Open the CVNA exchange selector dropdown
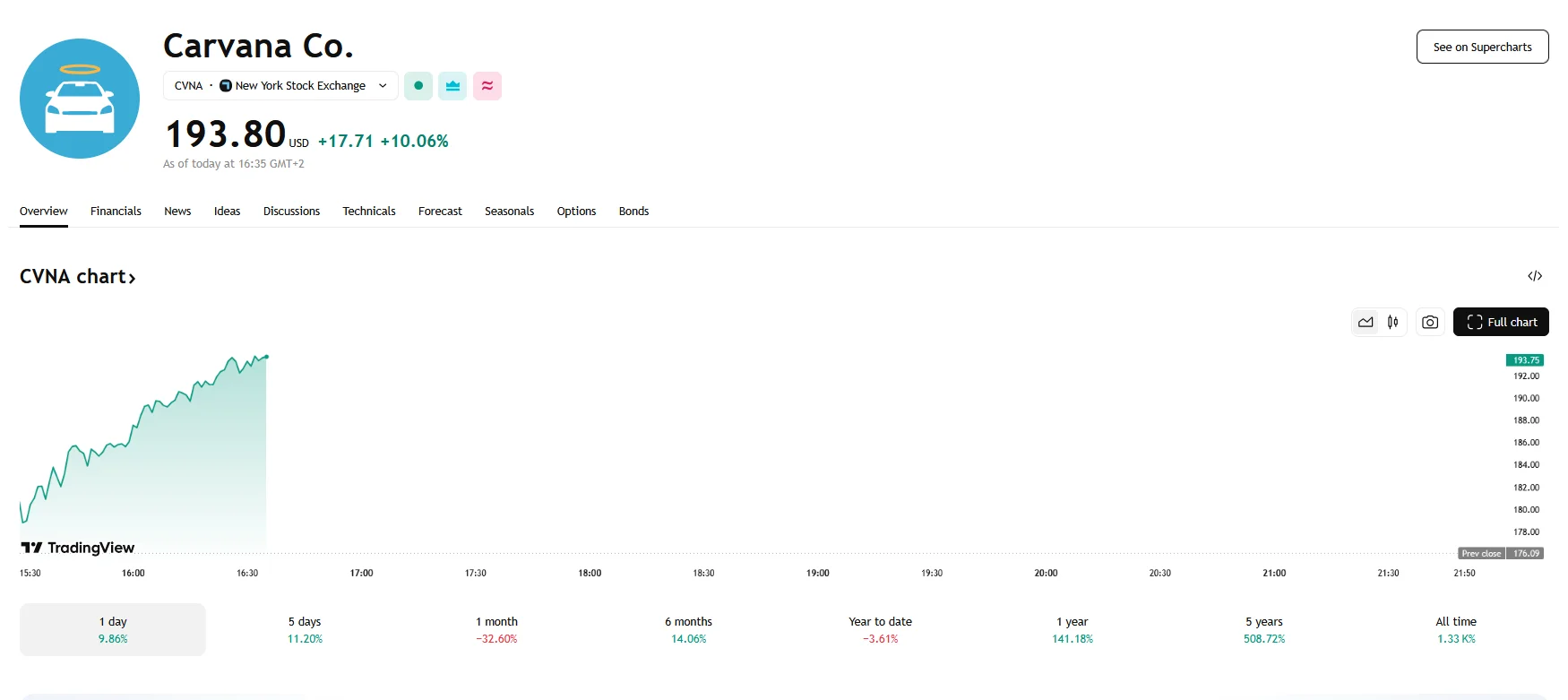1568x700 pixels. (x=280, y=86)
